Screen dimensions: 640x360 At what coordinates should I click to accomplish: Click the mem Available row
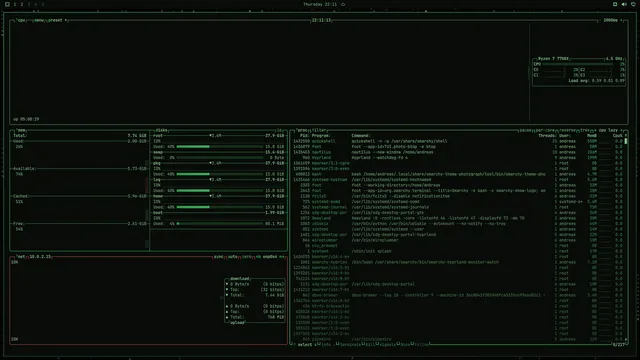80,169
